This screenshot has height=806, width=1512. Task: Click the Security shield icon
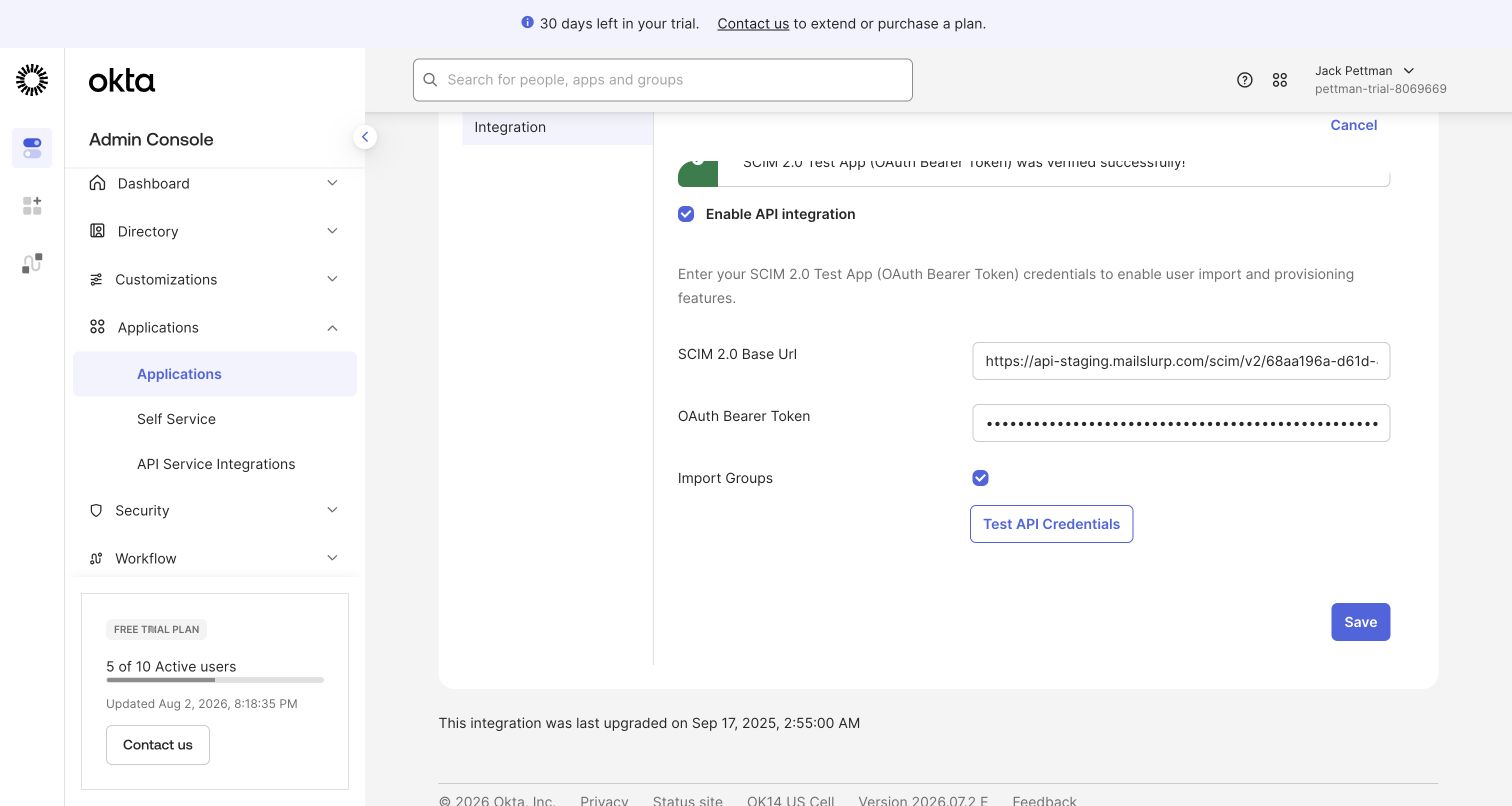coord(96,510)
